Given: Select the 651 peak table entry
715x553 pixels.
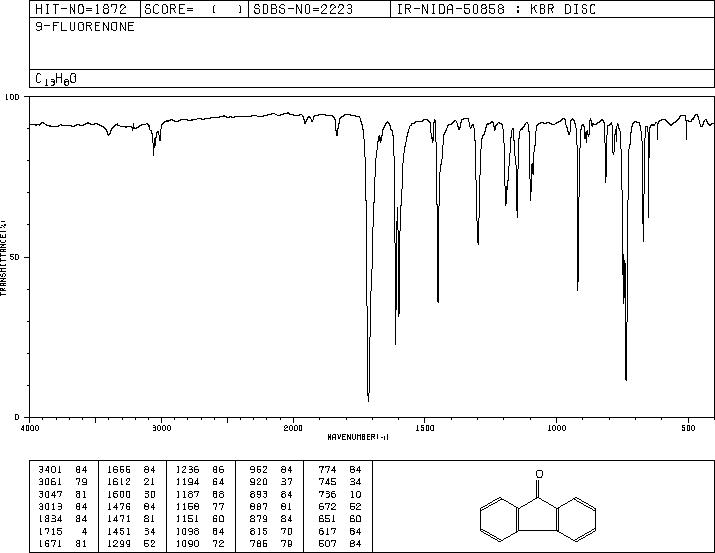Looking at the screenshot, I should (x=340, y=519).
